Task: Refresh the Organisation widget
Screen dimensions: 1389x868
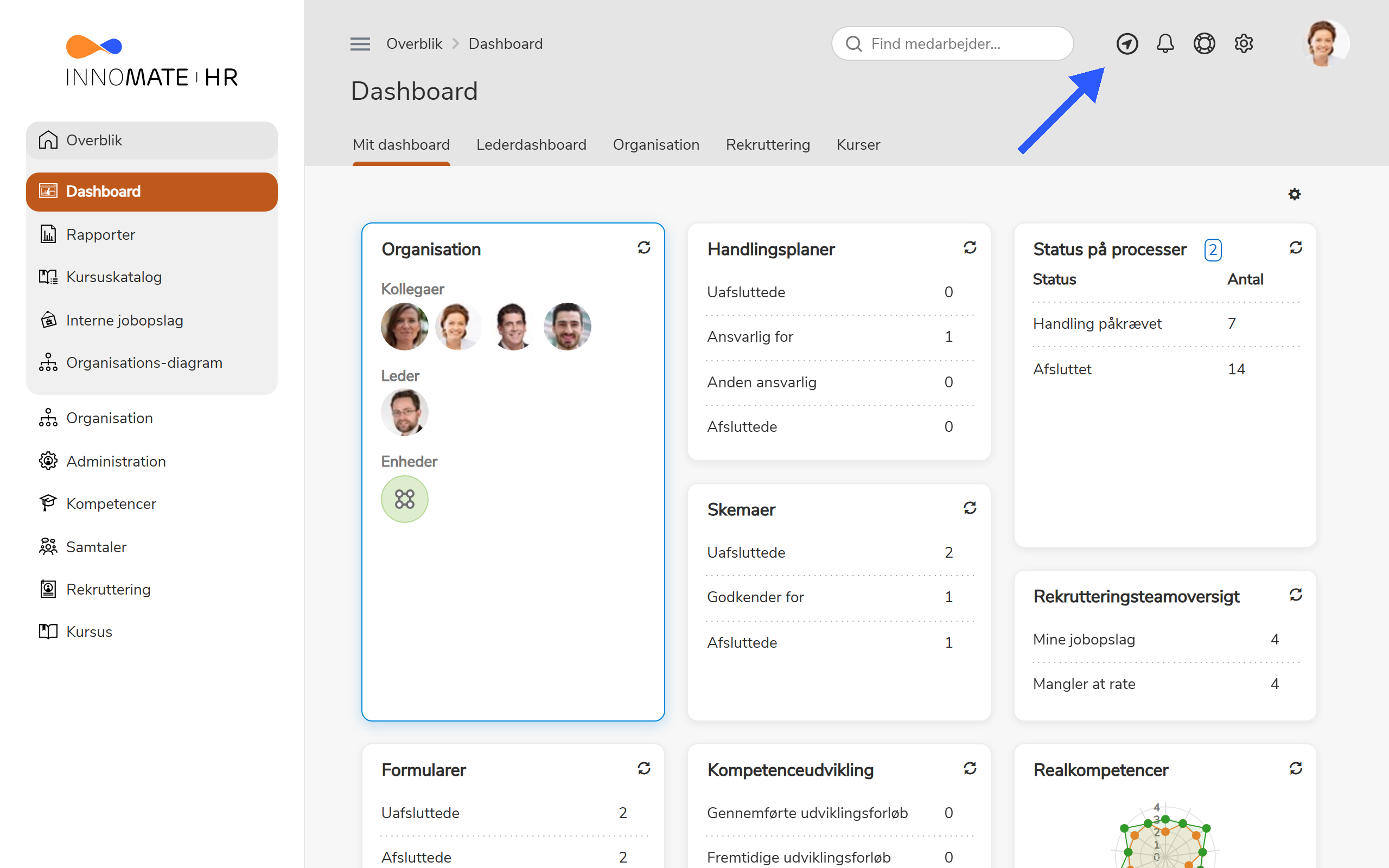Action: (x=644, y=247)
